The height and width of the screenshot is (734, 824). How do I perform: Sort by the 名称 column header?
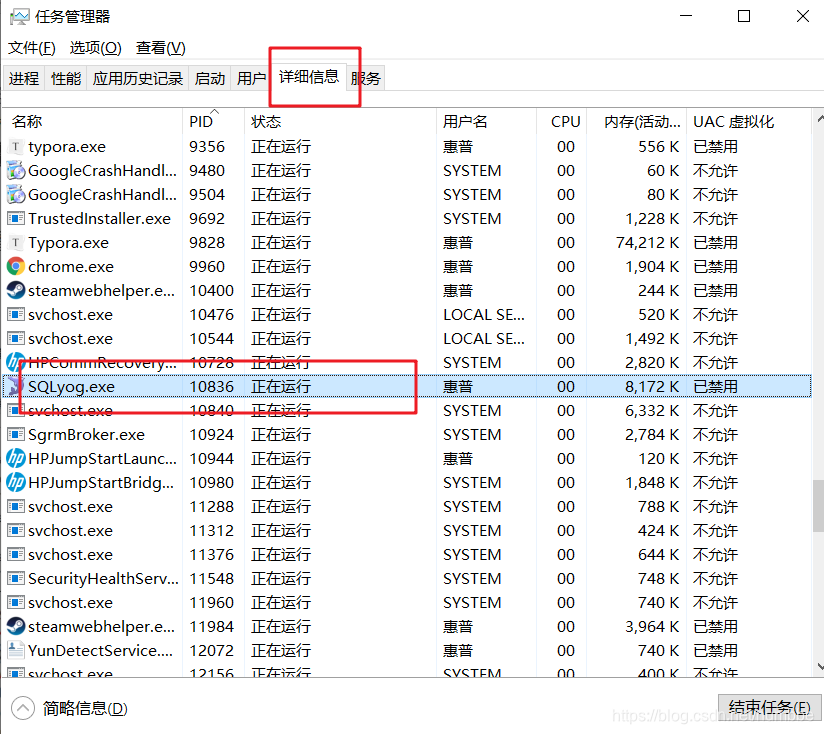tap(94, 121)
